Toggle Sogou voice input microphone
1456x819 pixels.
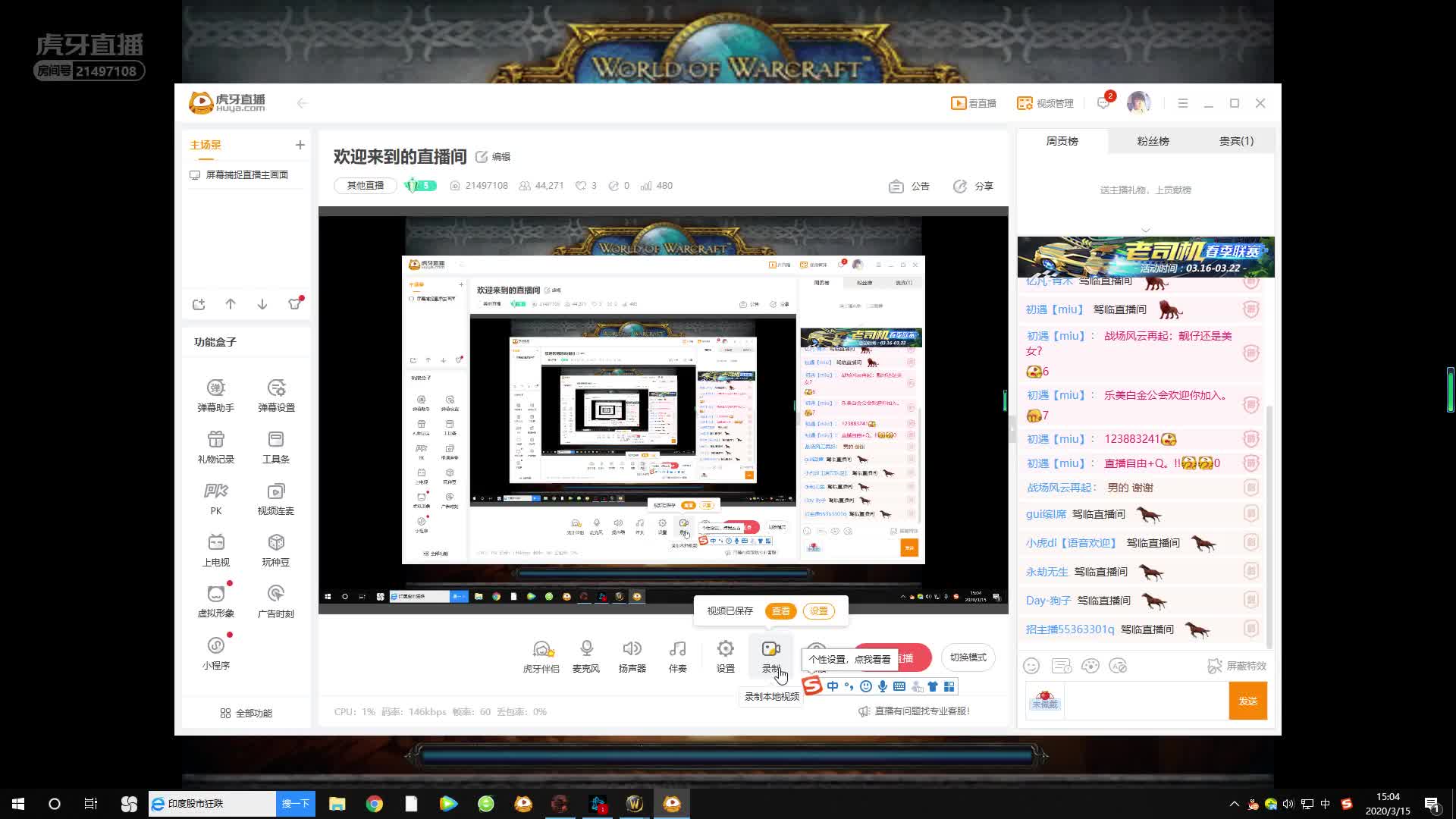coord(883,686)
